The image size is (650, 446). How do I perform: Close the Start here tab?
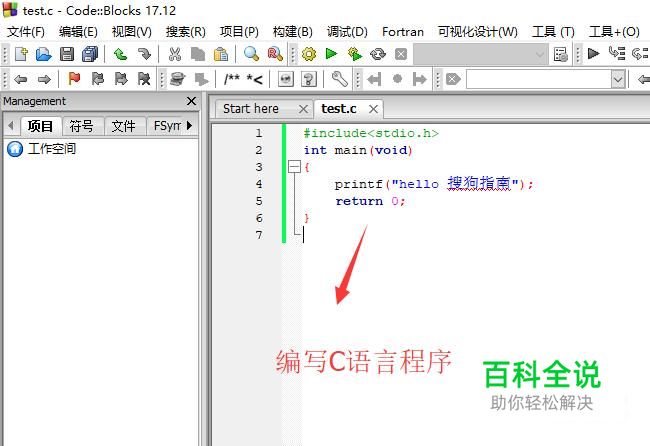click(x=303, y=109)
